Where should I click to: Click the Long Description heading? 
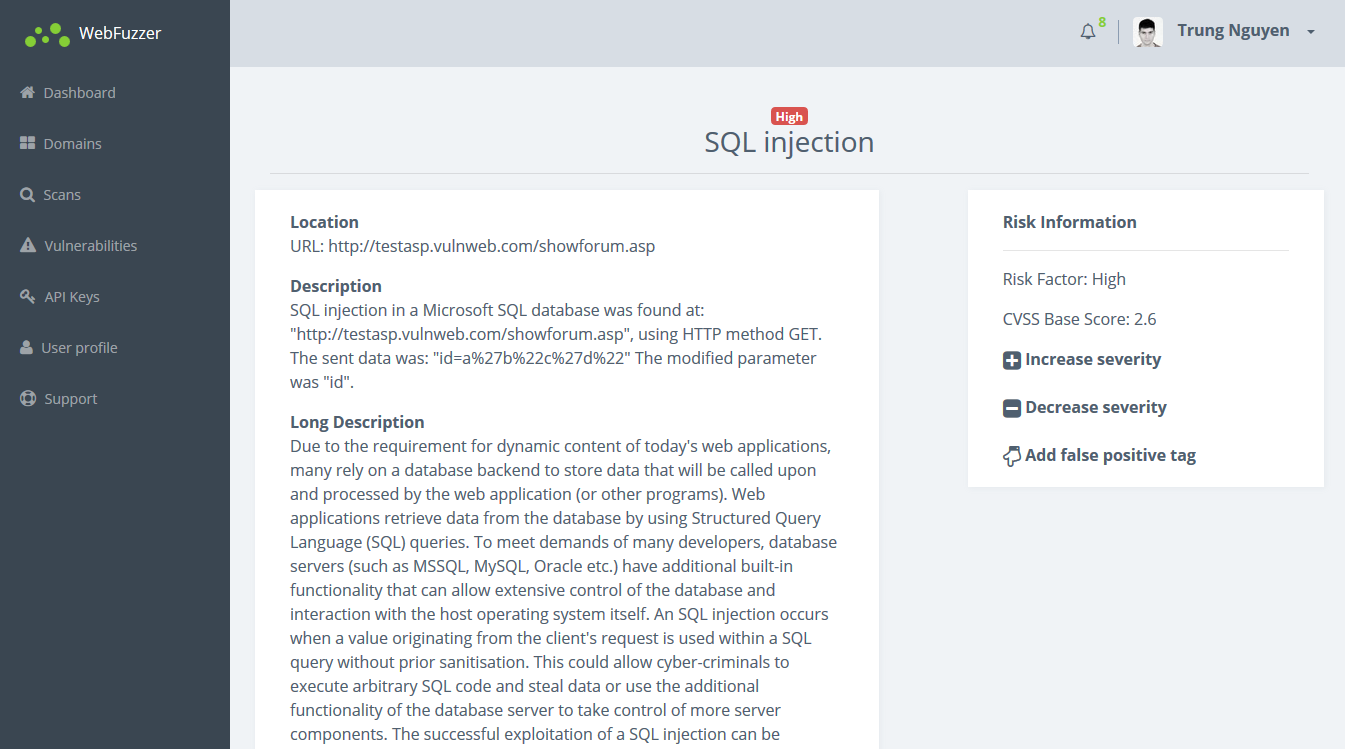click(x=357, y=422)
